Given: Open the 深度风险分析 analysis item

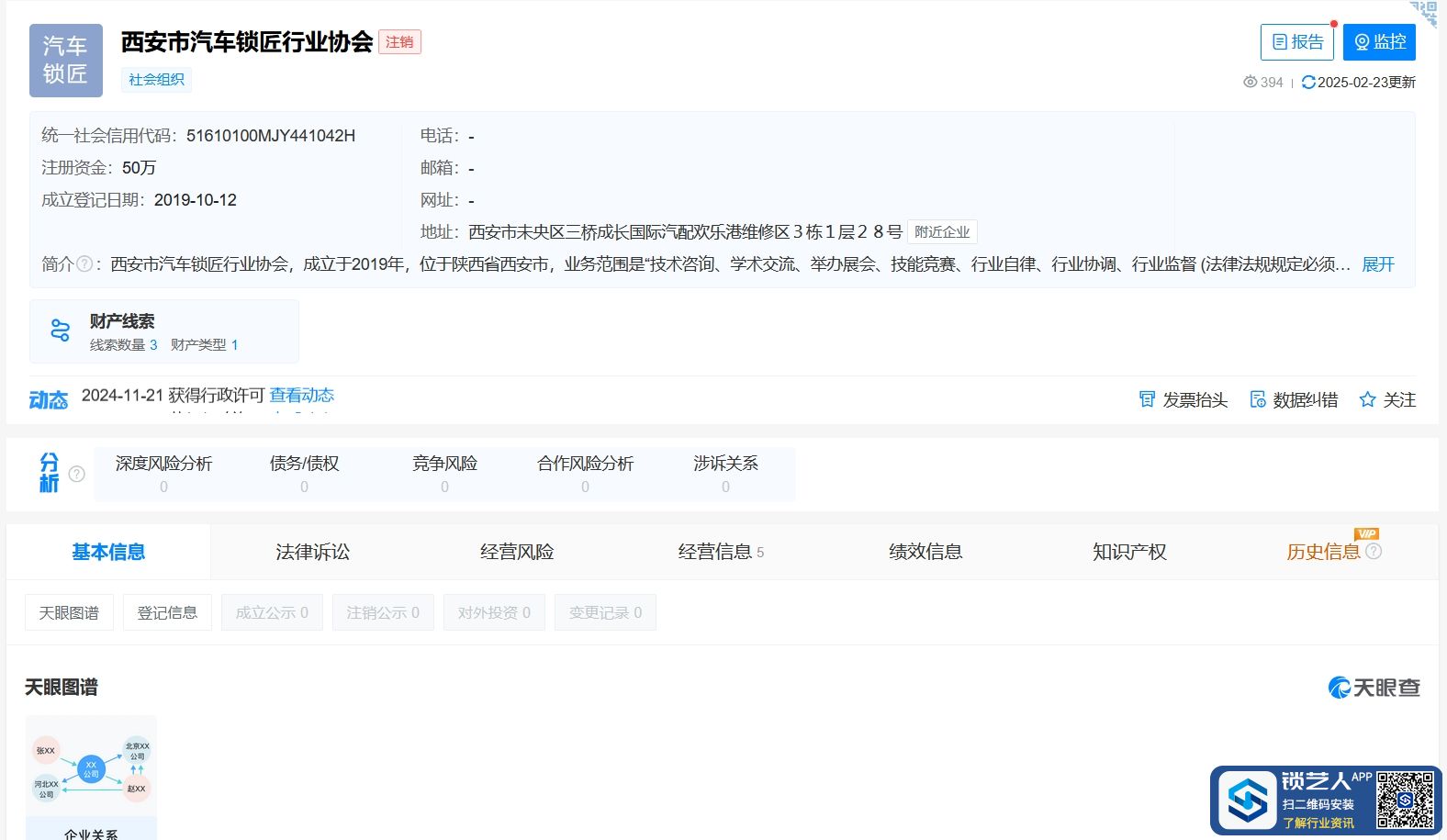Looking at the screenshot, I should point(163,473).
